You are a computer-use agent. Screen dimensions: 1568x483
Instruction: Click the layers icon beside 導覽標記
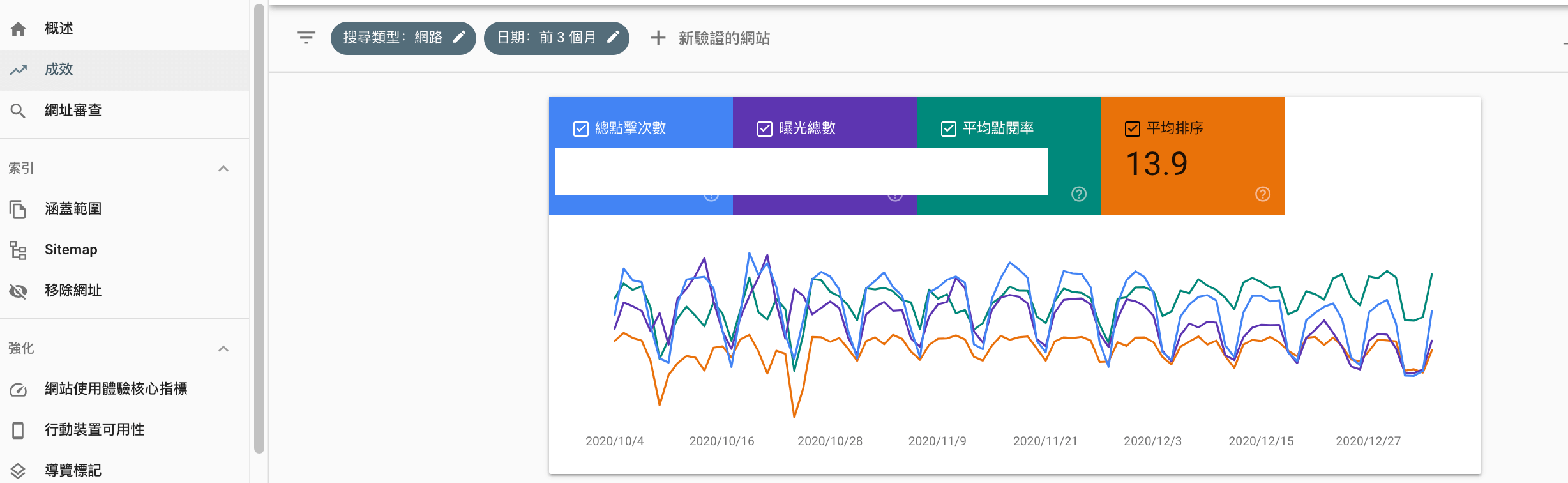(19, 471)
